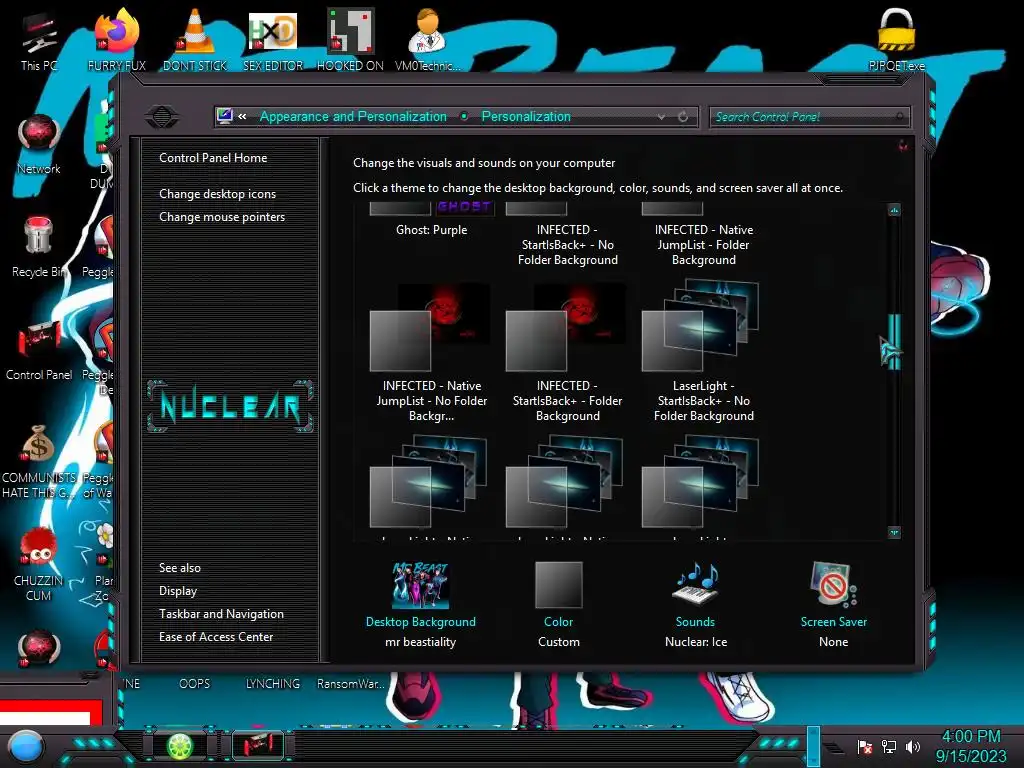Click the theme list scroll down arrow
The height and width of the screenshot is (768, 1024).
coord(894,533)
